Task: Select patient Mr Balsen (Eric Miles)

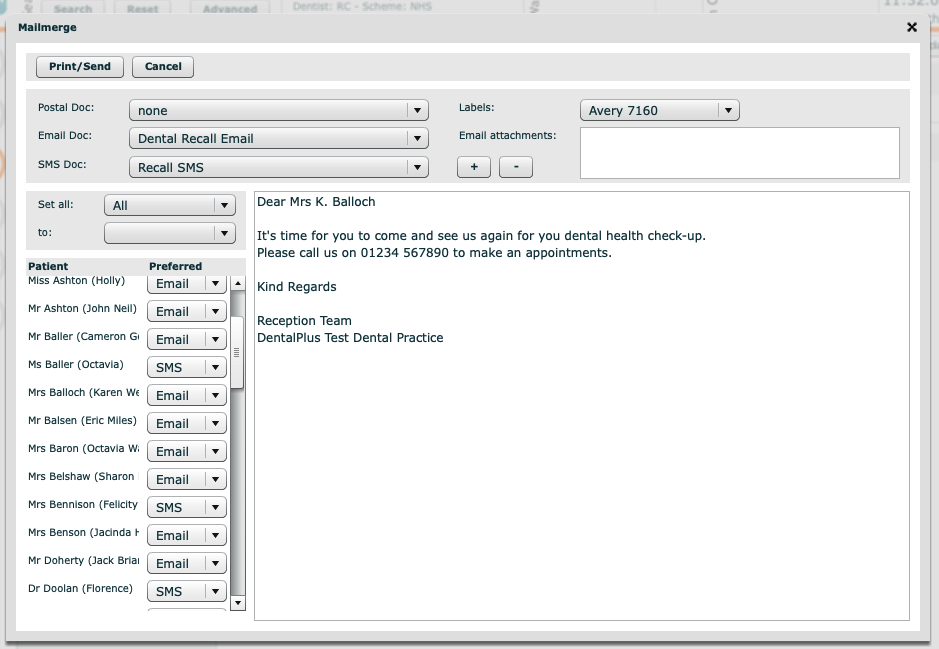Action: coord(82,421)
